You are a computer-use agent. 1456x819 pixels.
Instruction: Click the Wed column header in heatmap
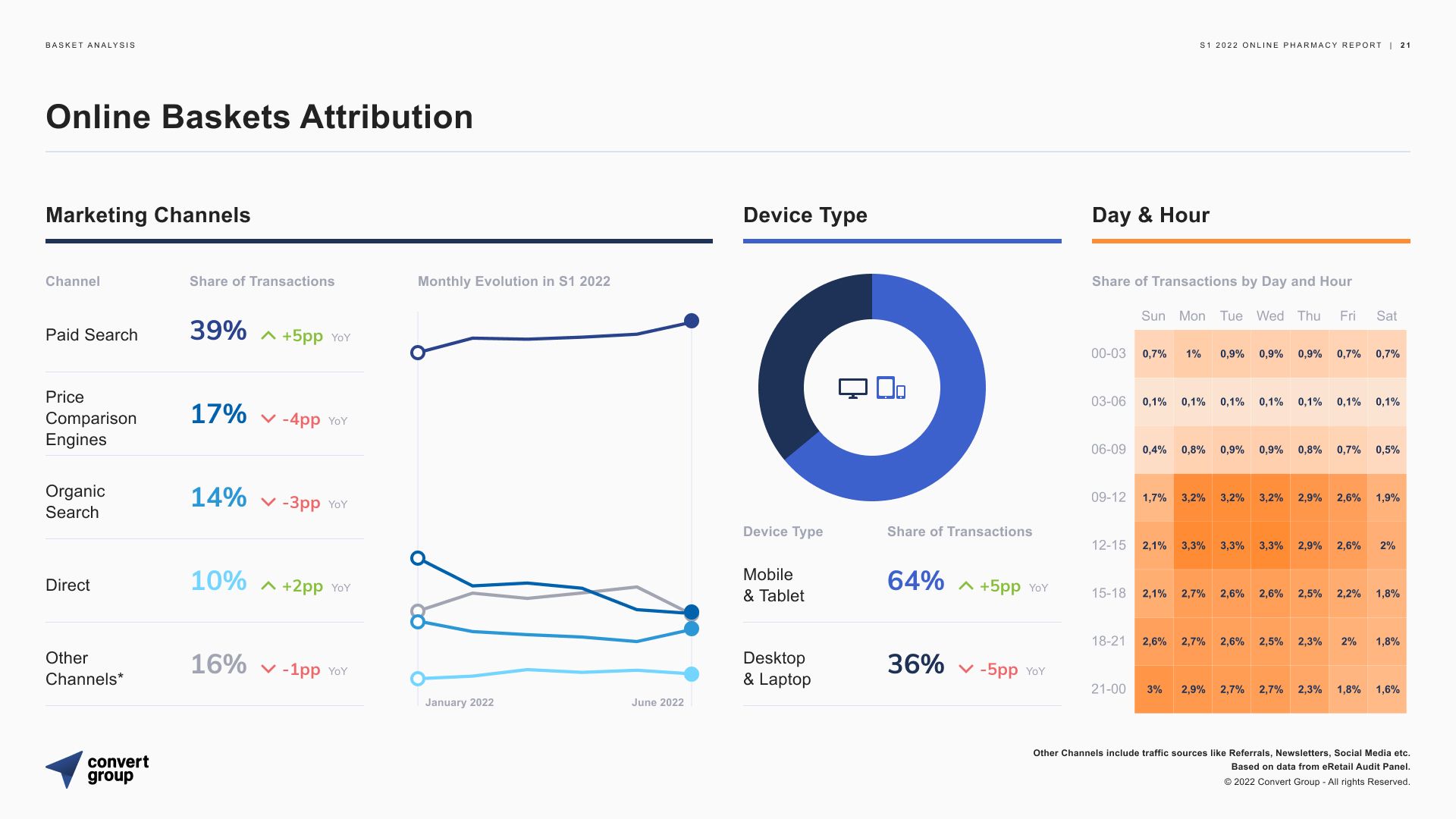coord(1269,316)
